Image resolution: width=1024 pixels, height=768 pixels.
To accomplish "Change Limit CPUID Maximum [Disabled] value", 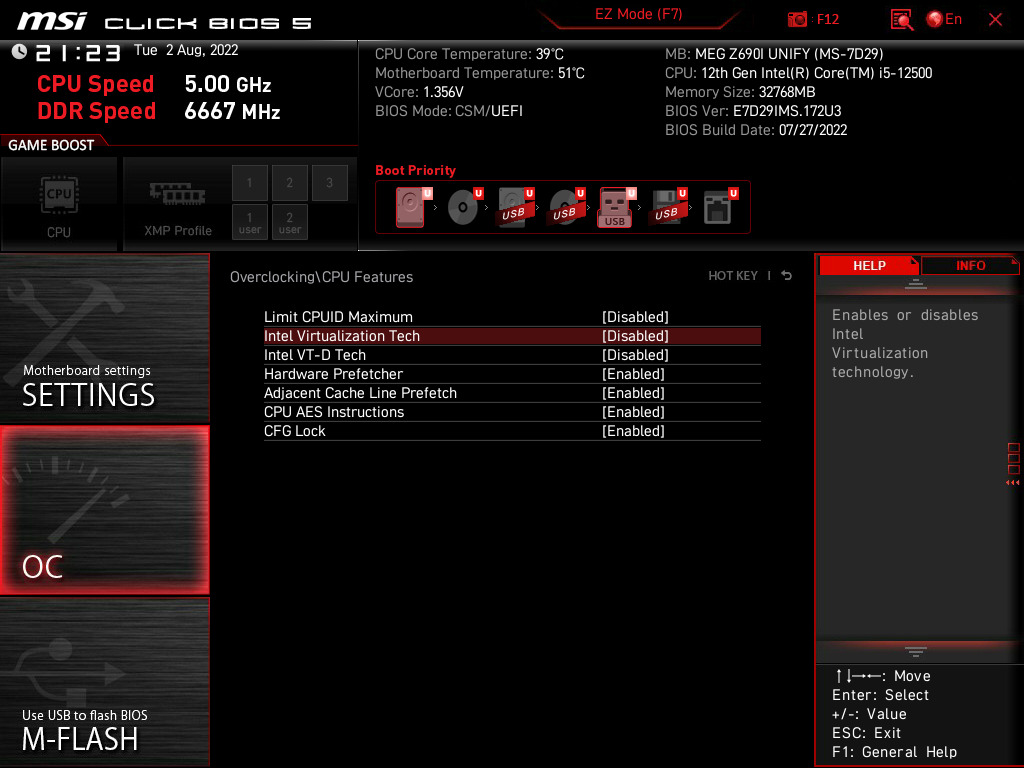I will pyautogui.click(x=635, y=317).
